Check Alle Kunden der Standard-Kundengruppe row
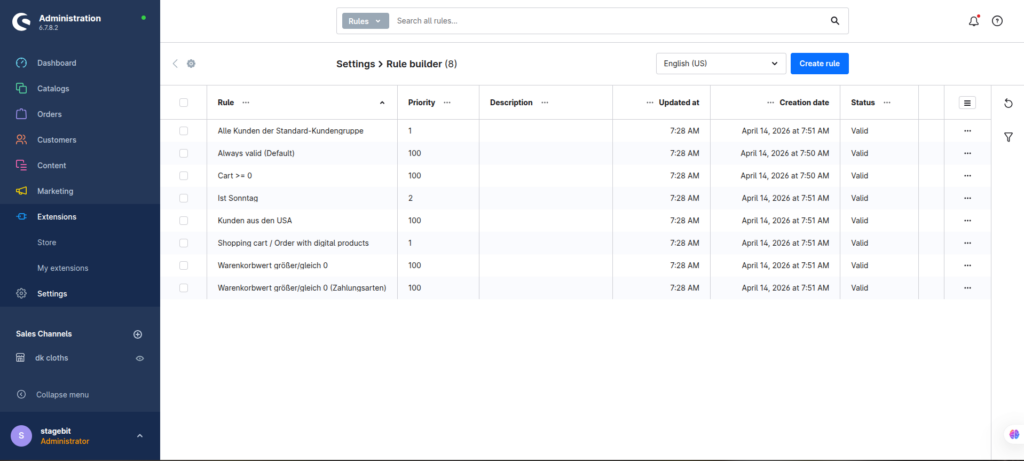 coord(184,131)
